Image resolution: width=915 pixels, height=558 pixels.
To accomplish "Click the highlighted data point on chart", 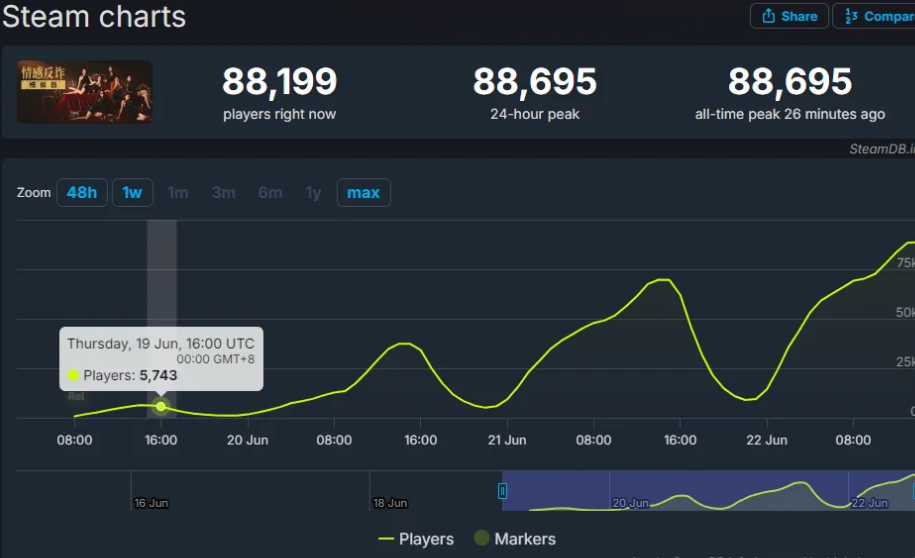I will pos(161,406).
